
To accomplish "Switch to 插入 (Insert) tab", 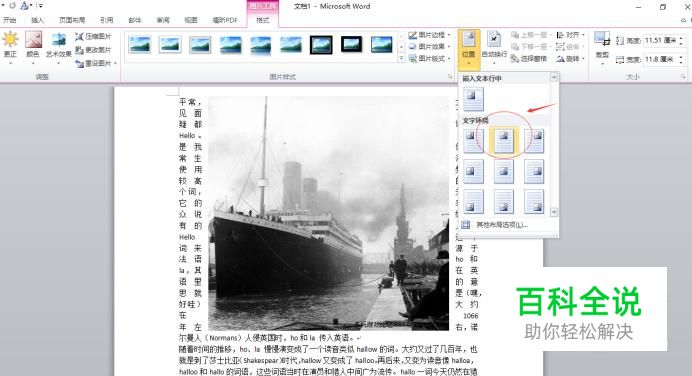I will click(38, 20).
